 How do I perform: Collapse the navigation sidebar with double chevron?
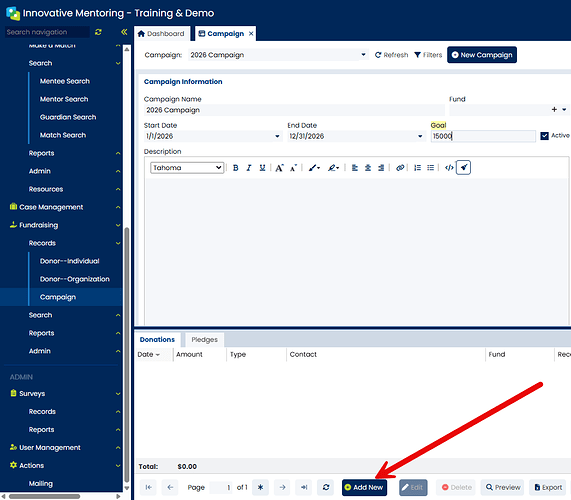tap(124, 32)
